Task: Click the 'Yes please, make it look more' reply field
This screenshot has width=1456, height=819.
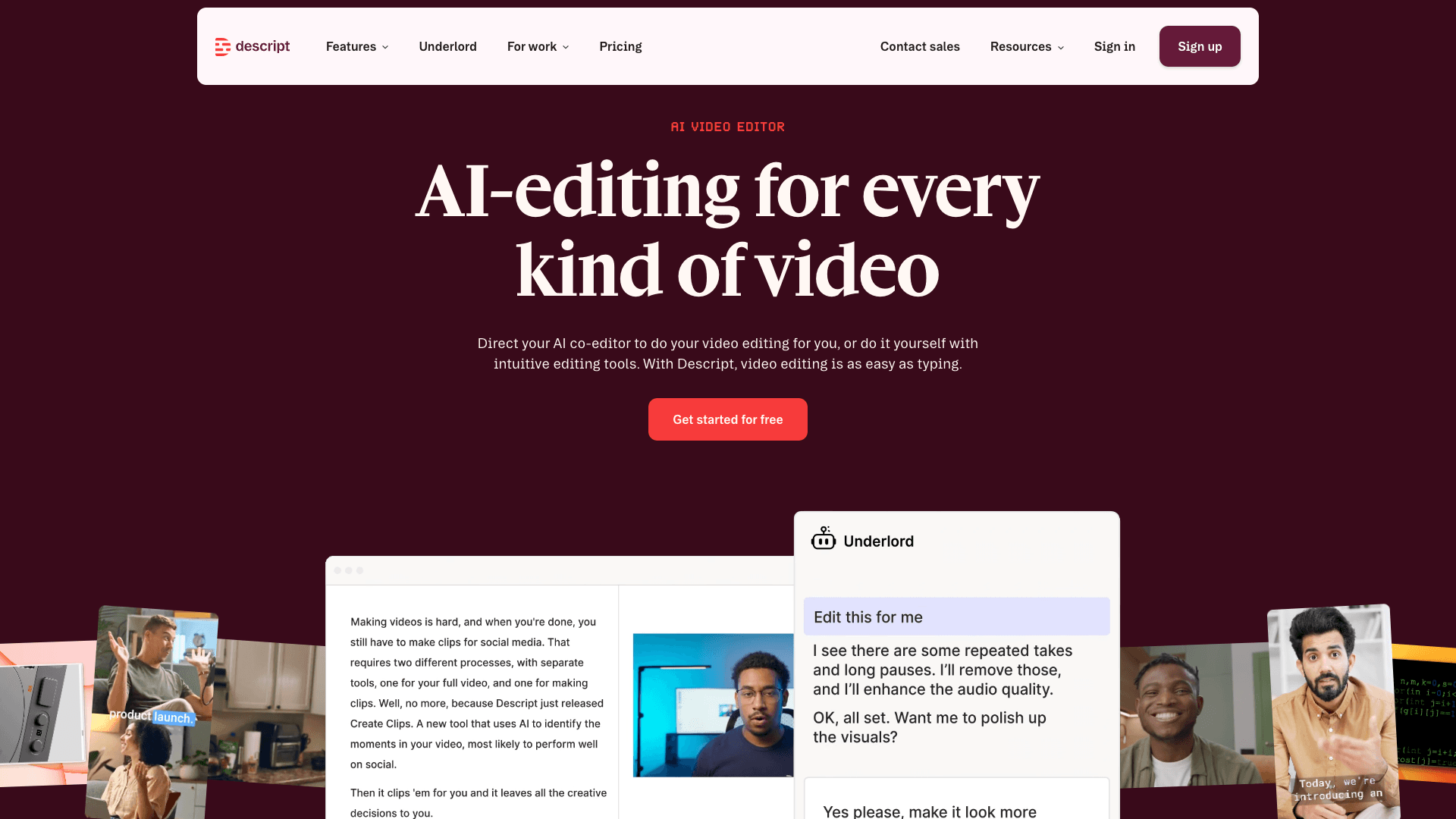Action: coord(956,808)
